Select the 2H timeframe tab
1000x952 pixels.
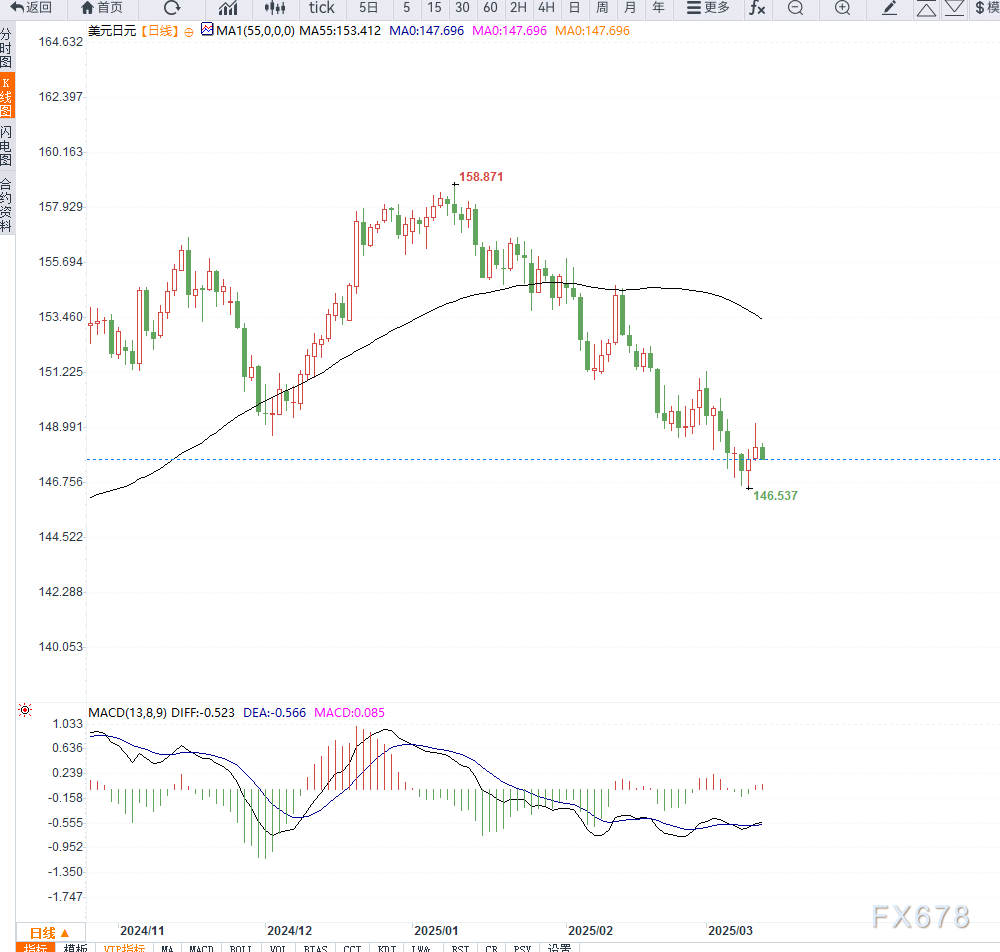pyautogui.click(x=518, y=8)
